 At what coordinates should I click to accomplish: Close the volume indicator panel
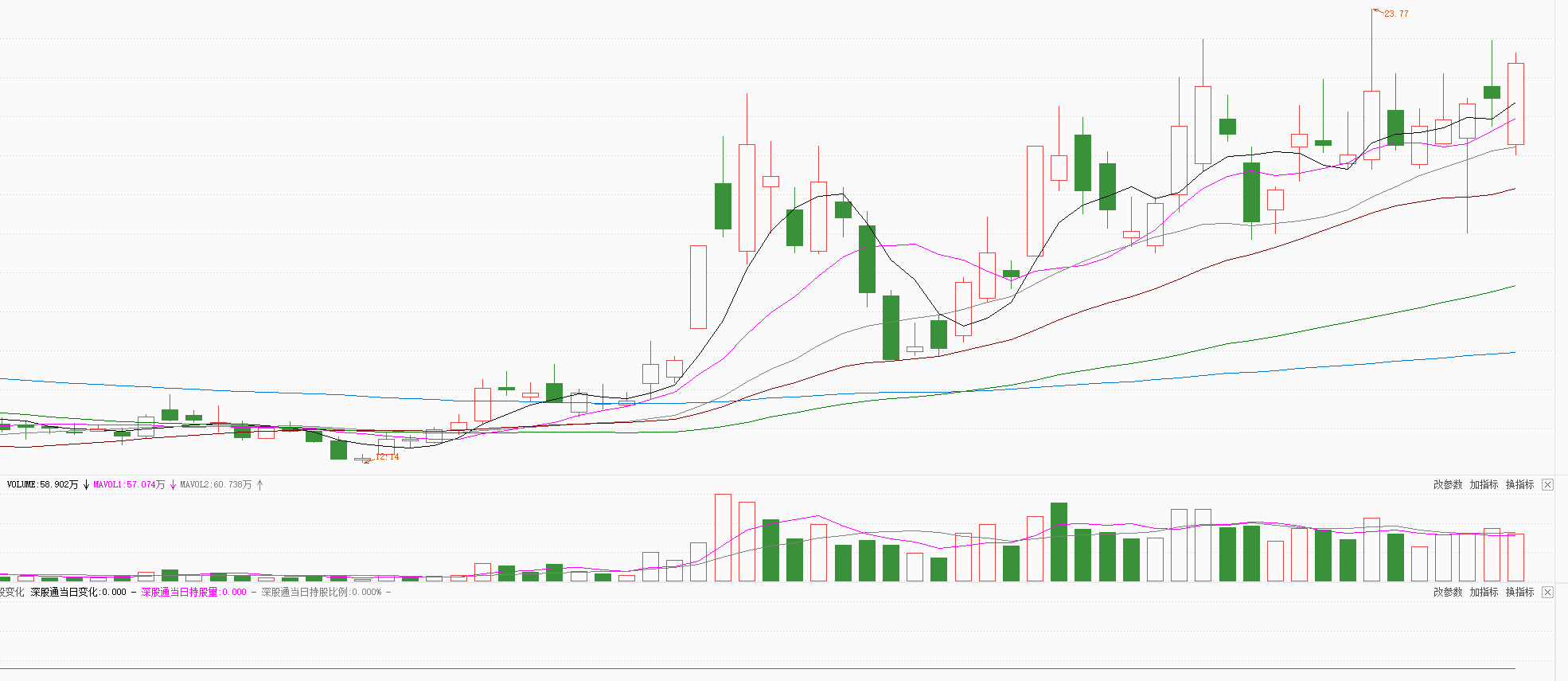(1547, 484)
